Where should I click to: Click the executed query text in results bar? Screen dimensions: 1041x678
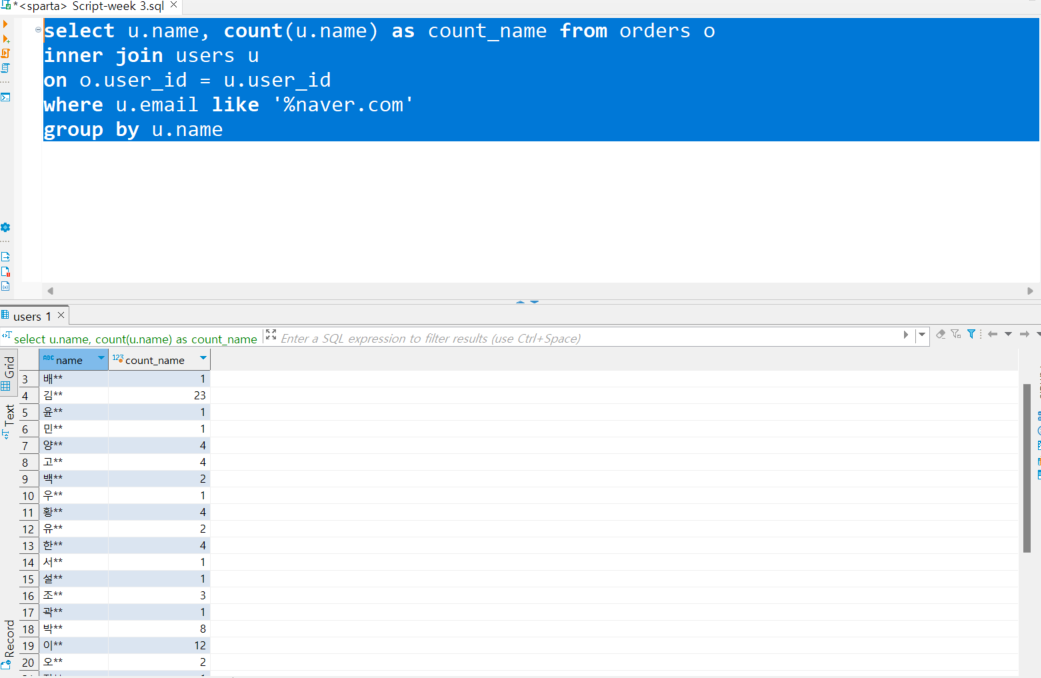tap(135, 339)
